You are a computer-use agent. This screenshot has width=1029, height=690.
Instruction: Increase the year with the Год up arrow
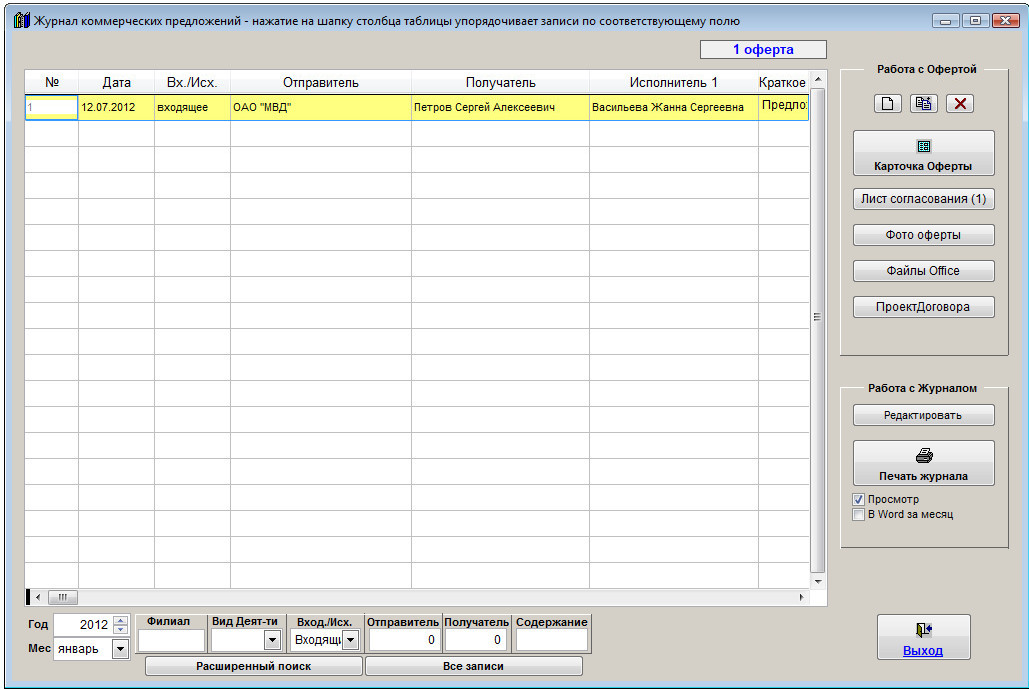pyautogui.click(x=121, y=620)
